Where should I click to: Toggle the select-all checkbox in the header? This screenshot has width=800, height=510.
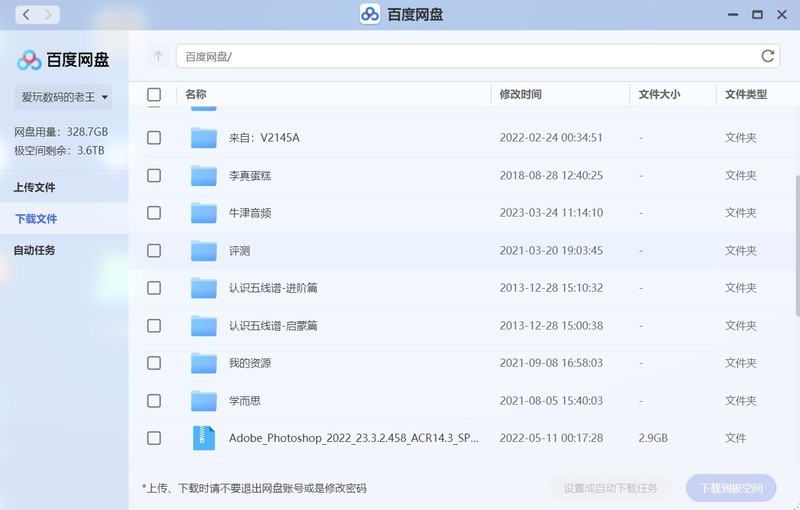pyautogui.click(x=154, y=94)
